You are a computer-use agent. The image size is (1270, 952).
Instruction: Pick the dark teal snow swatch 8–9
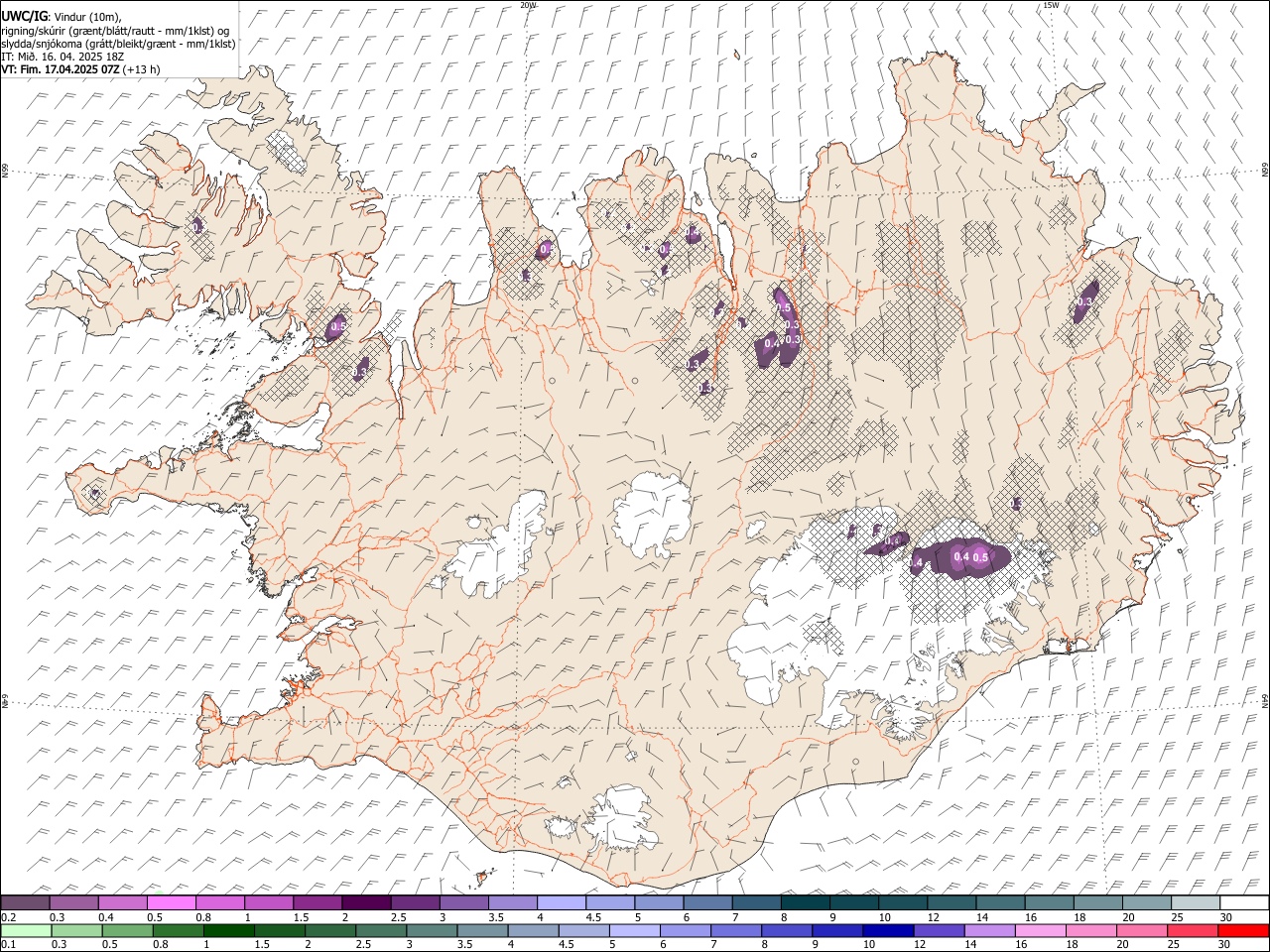click(805, 903)
